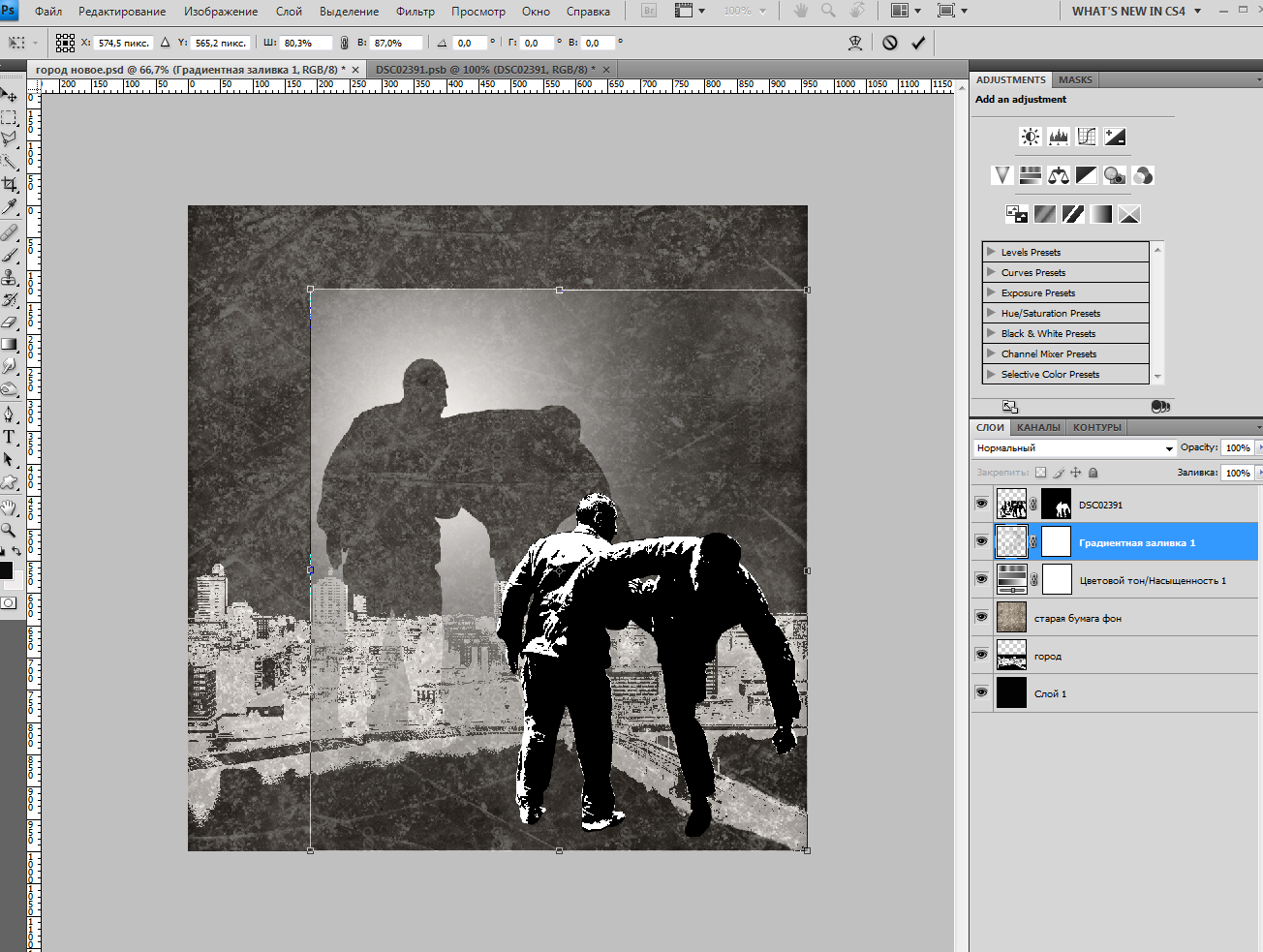
Task: Add a Curves adjustment
Action: [1087, 137]
